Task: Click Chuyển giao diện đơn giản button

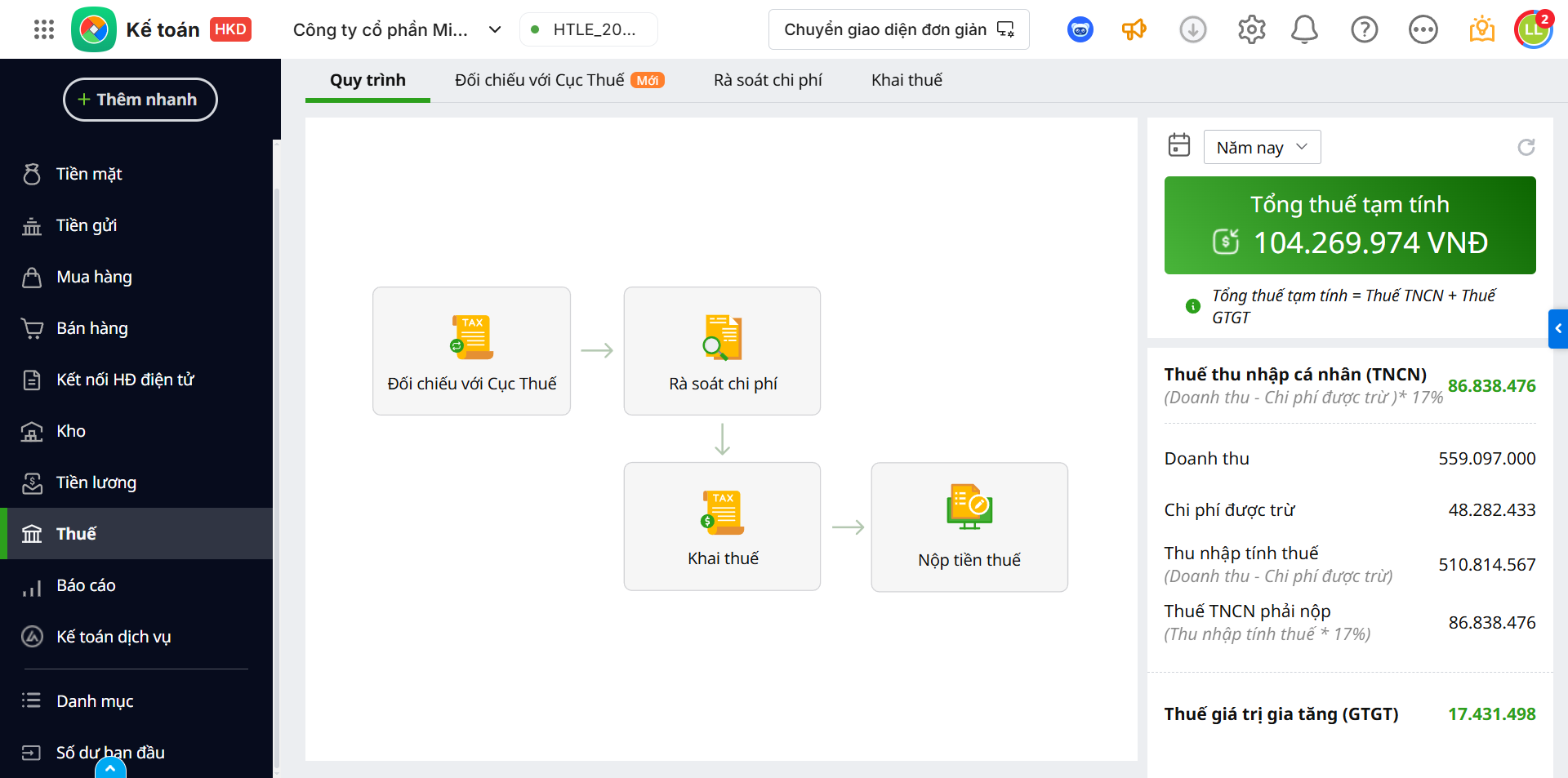Action: click(898, 30)
